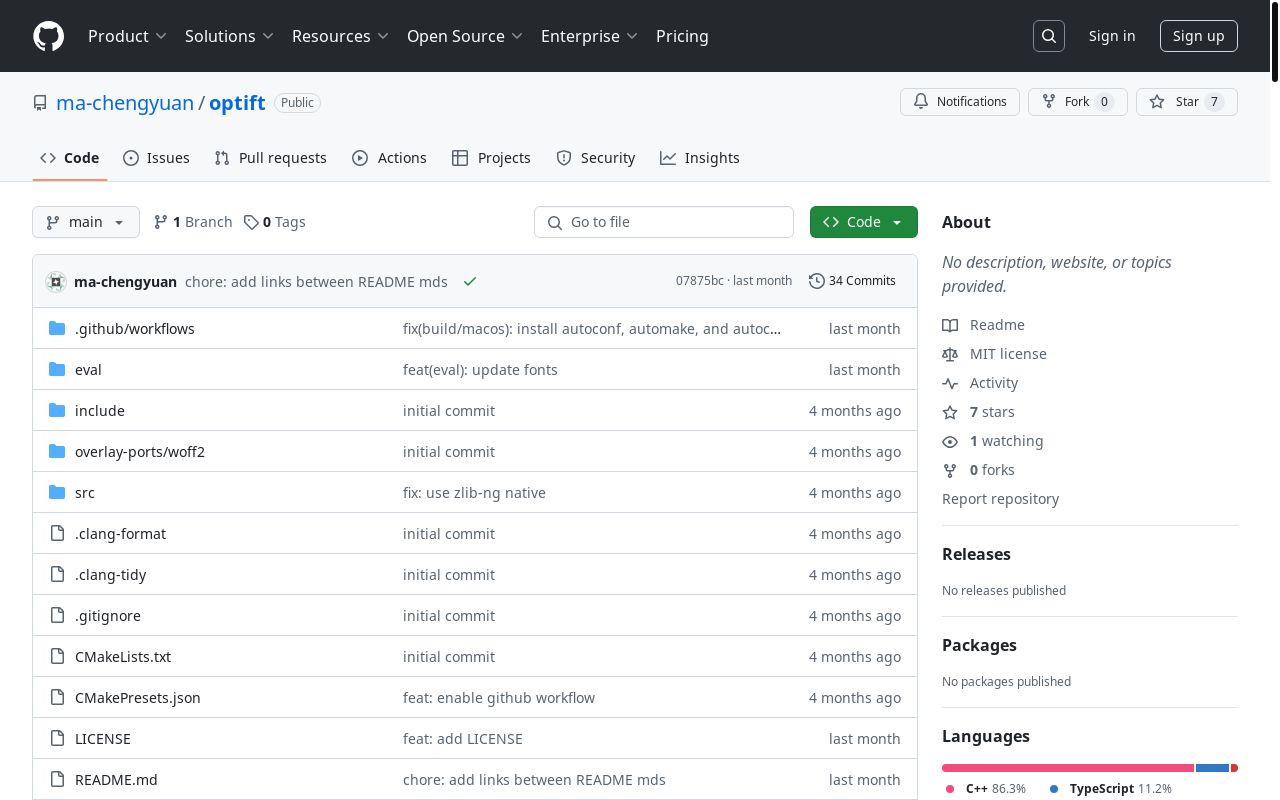Click the C++ segment of languages bar
The height and width of the screenshot is (800, 1280).
1067,768
